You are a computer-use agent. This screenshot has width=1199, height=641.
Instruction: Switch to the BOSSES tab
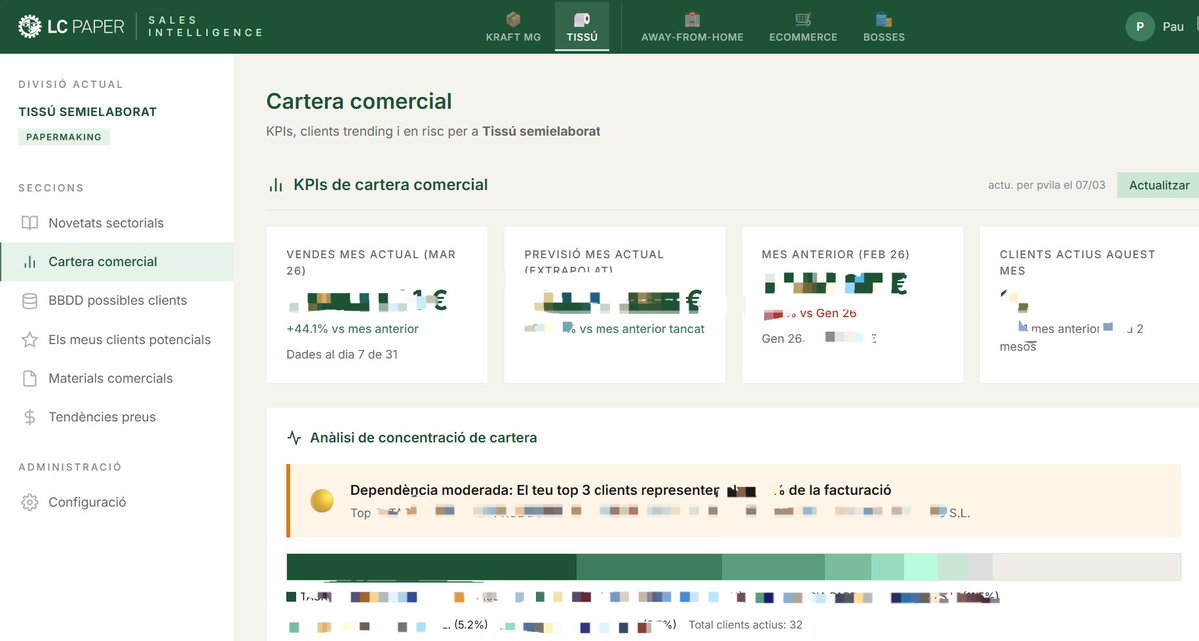tap(884, 37)
